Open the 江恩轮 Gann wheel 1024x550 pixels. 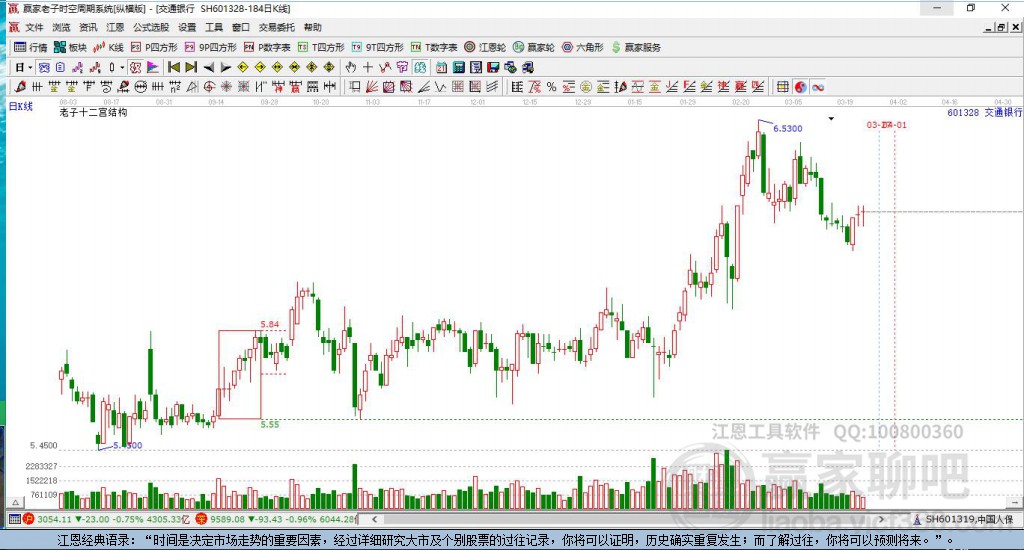485,47
